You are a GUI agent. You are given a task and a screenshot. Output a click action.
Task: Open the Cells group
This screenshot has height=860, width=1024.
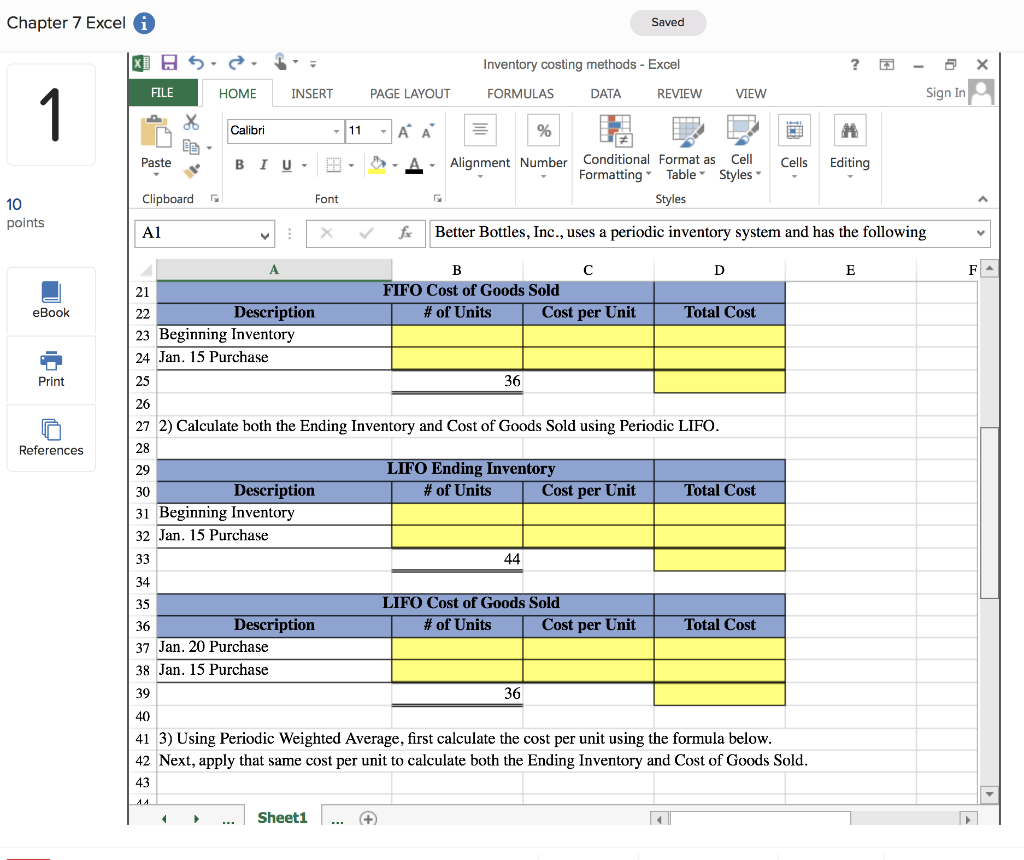coord(794,147)
